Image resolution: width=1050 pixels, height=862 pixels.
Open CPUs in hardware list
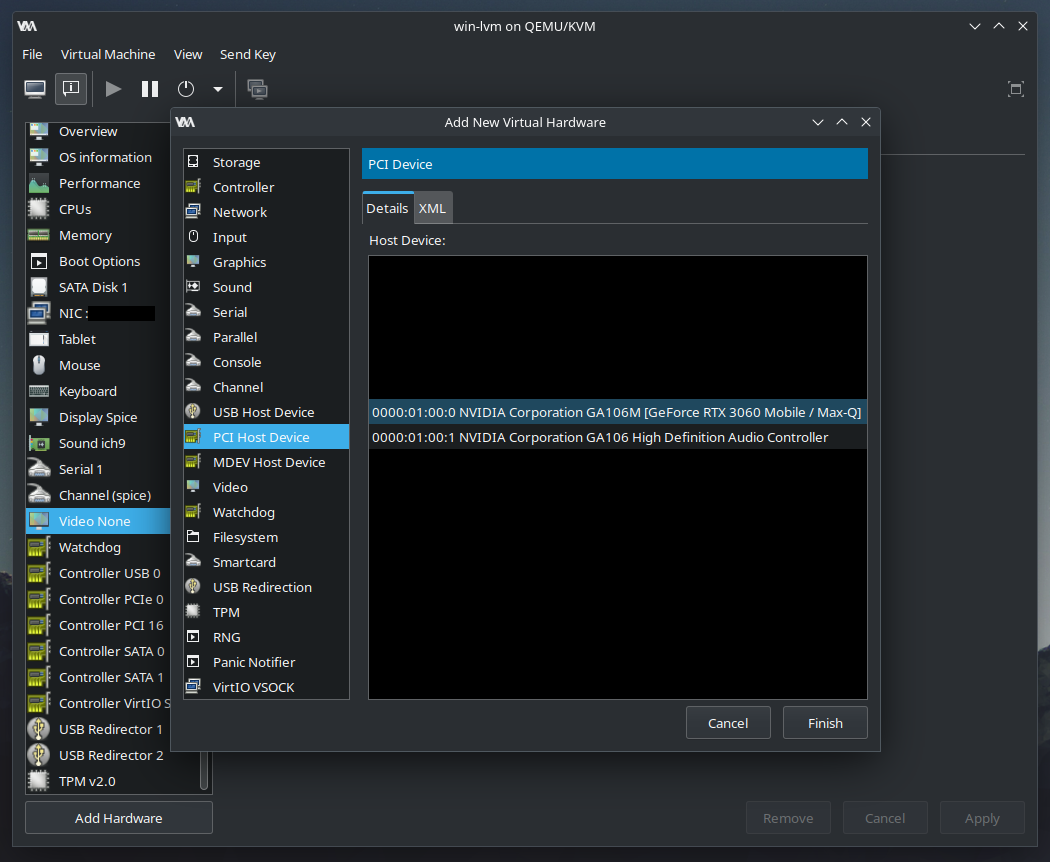(x=98, y=210)
